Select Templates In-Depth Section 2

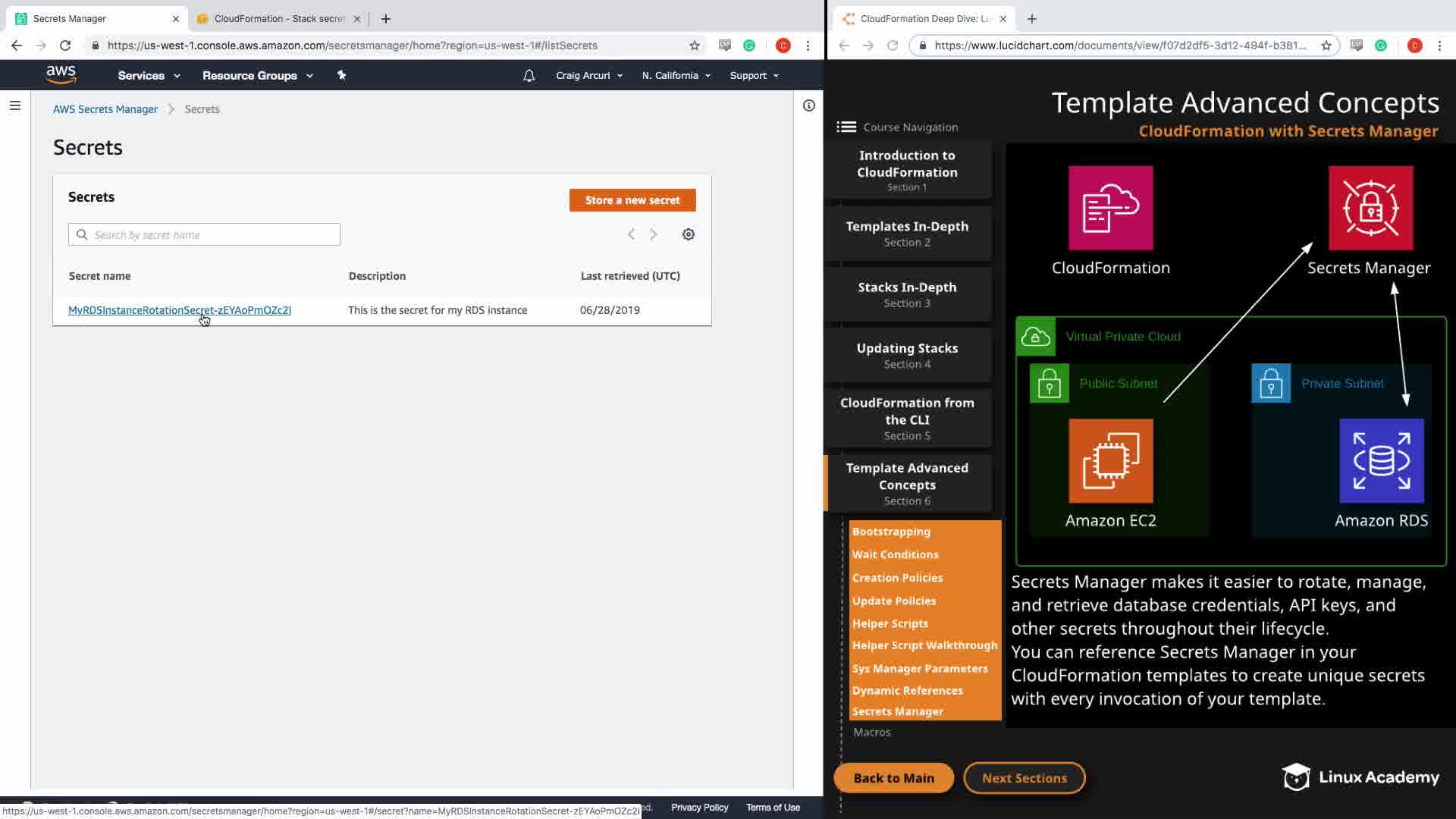coord(907,234)
